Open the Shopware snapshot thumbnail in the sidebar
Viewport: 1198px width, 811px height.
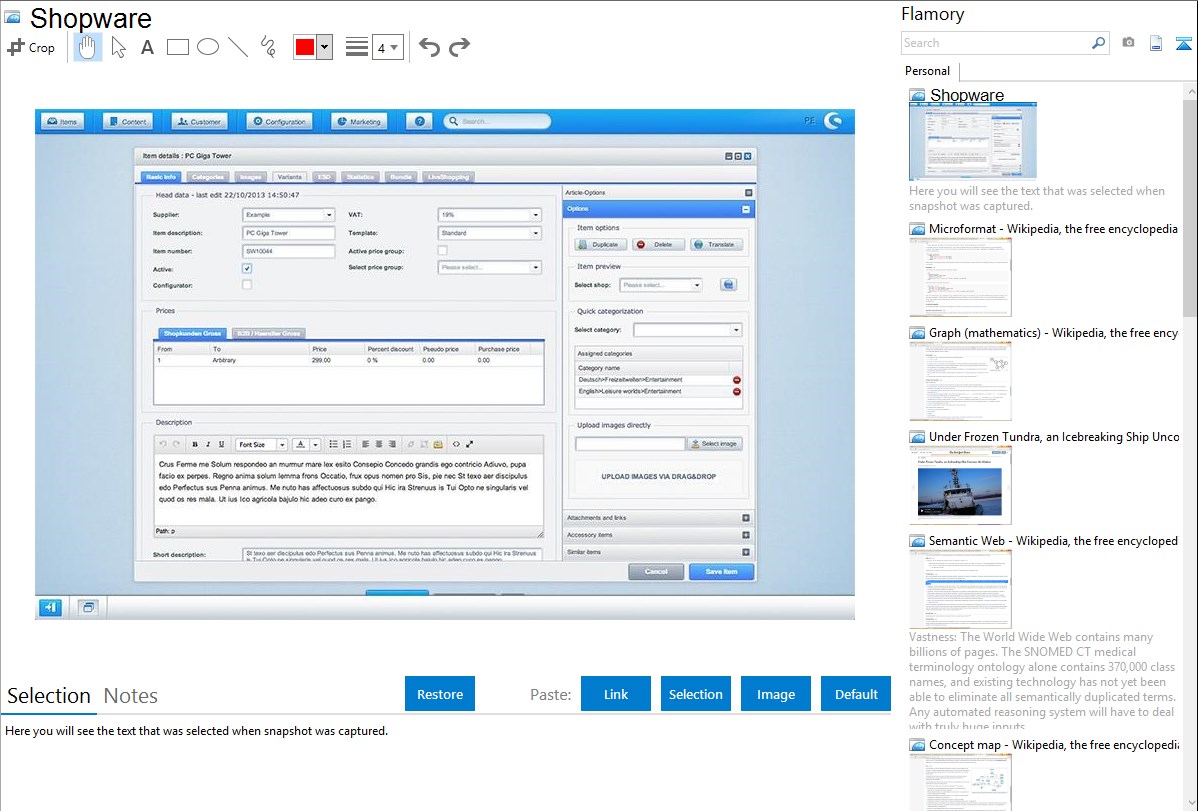973,141
